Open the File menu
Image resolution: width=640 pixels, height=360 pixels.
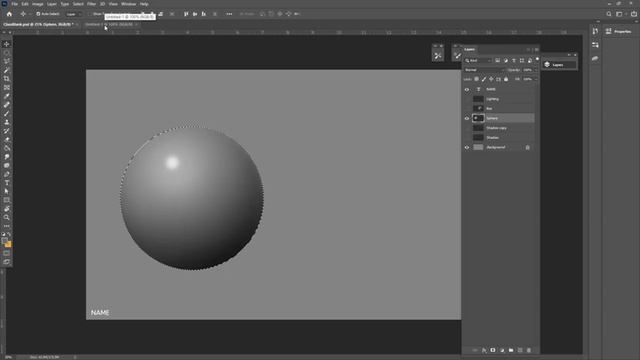(14, 4)
